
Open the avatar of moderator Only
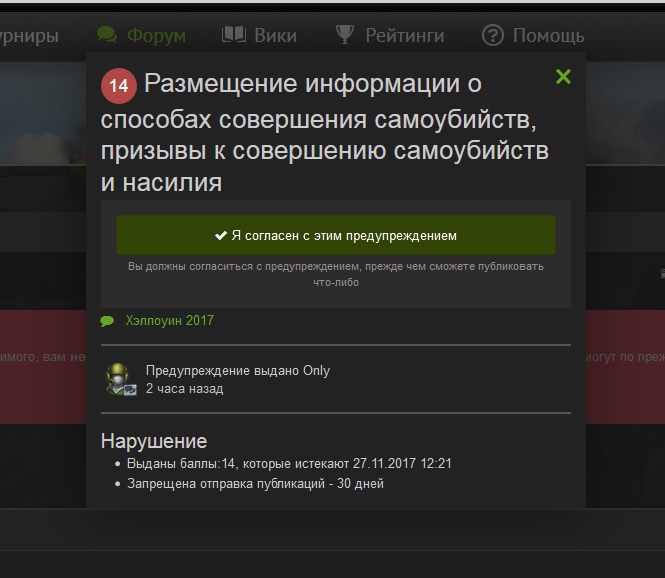(120, 380)
